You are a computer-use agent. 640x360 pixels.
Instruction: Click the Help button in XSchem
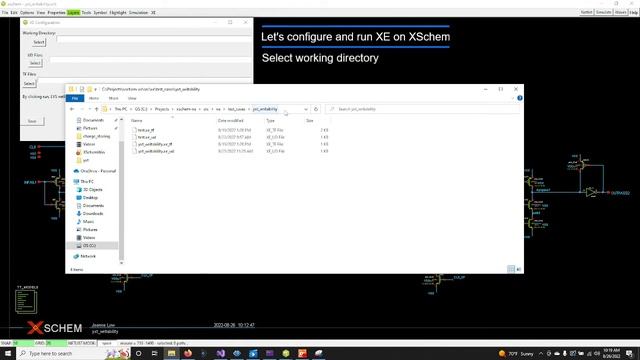click(x=633, y=13)
